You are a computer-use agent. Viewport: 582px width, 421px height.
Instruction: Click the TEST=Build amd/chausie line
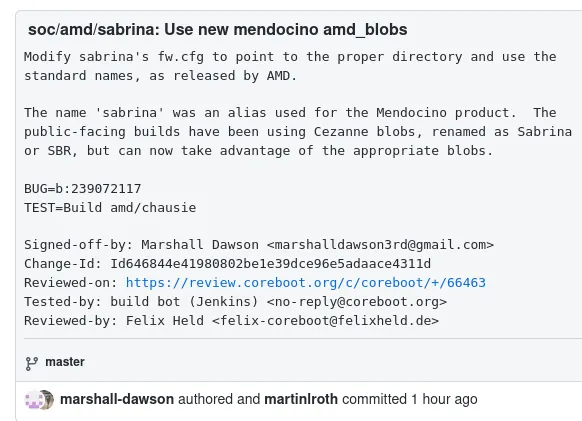coord(110,208)
